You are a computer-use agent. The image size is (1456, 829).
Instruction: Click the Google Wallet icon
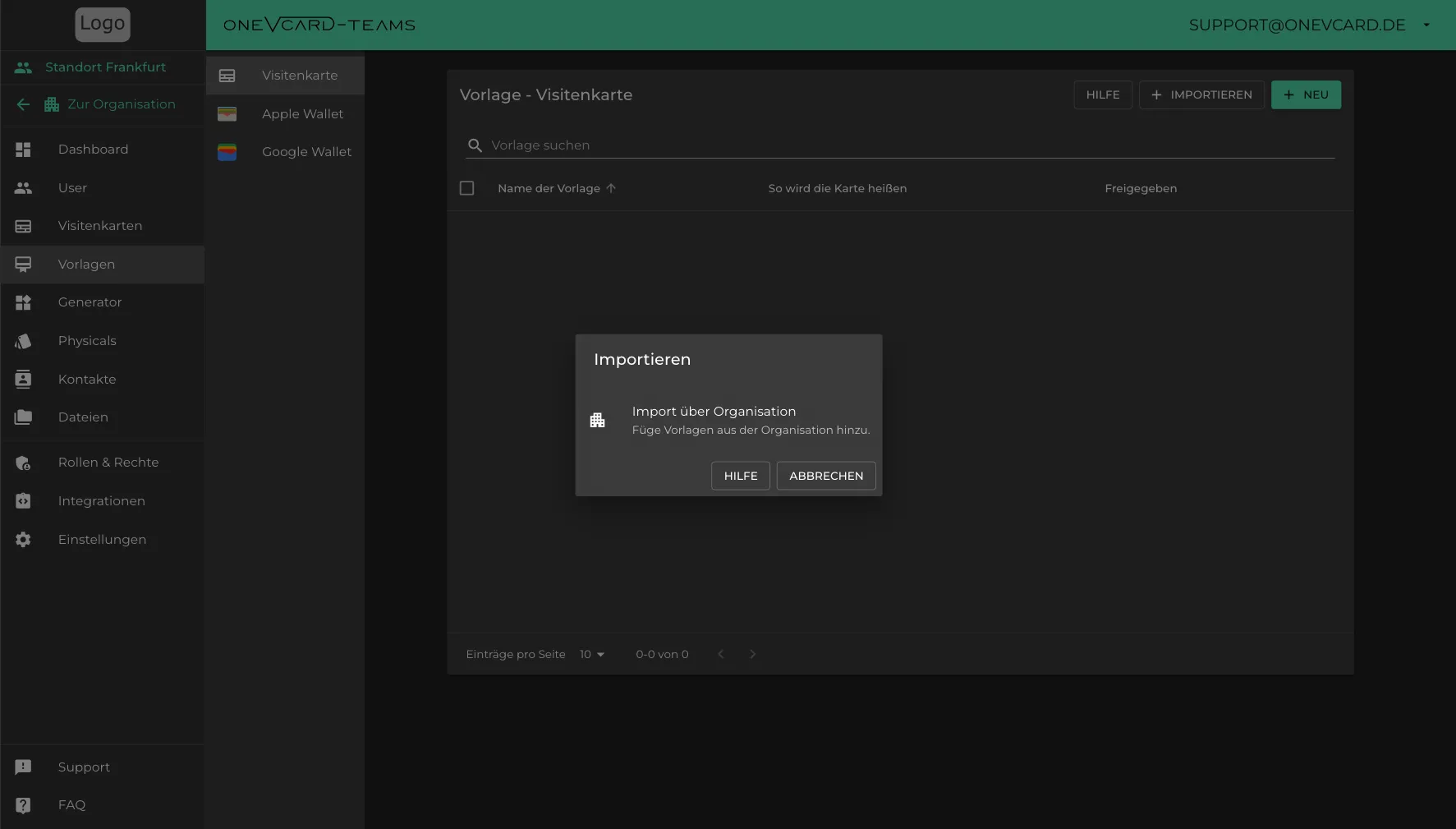[x=227, y=152]
